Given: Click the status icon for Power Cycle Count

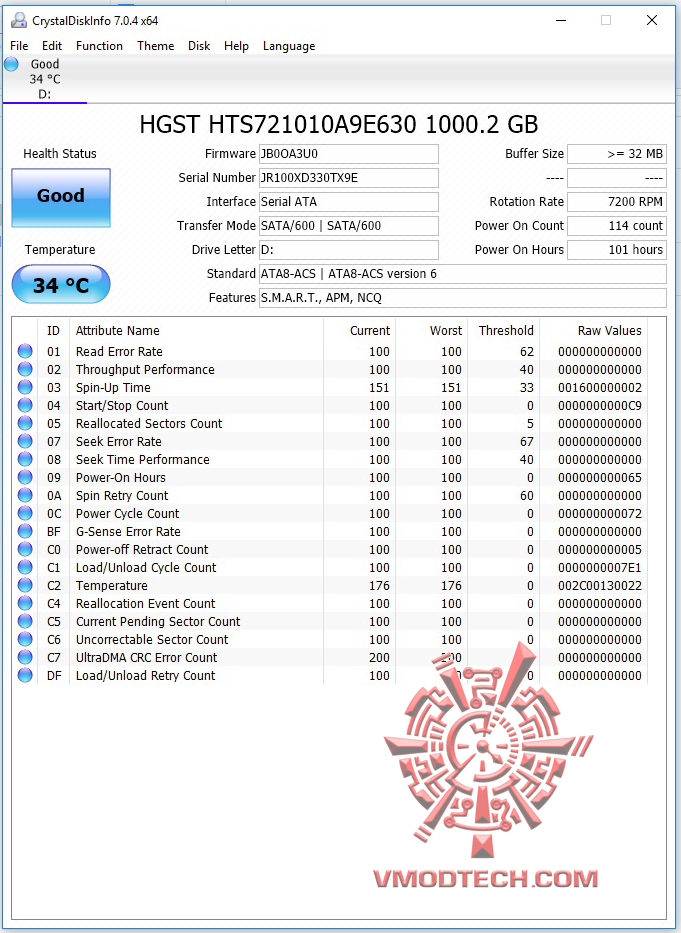Looking at the screenshot, I should click(25, 513).
